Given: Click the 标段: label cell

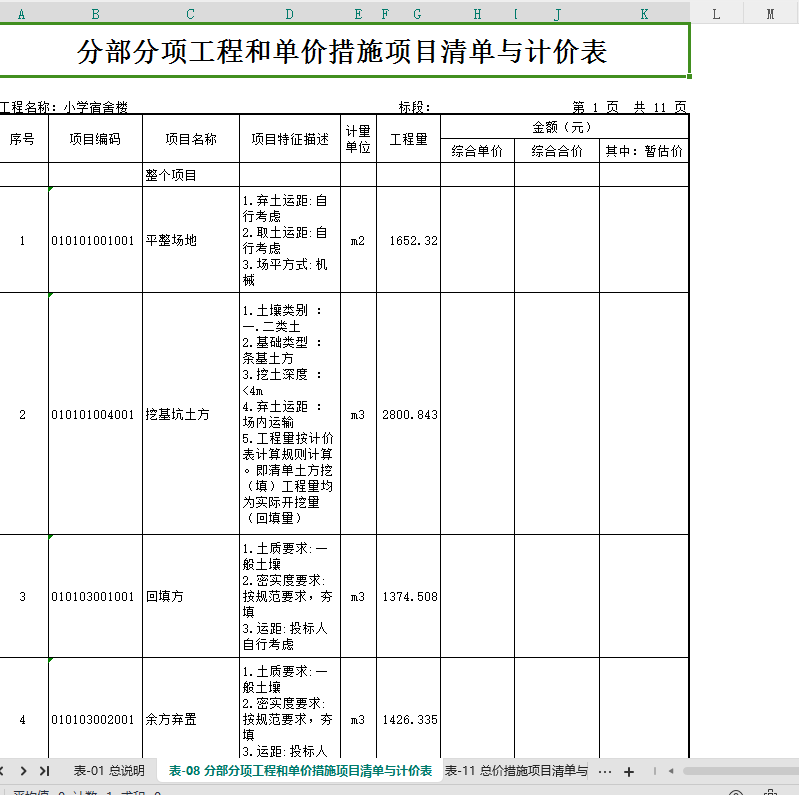Looking at the screenshot, I should [x=414, y=107].
